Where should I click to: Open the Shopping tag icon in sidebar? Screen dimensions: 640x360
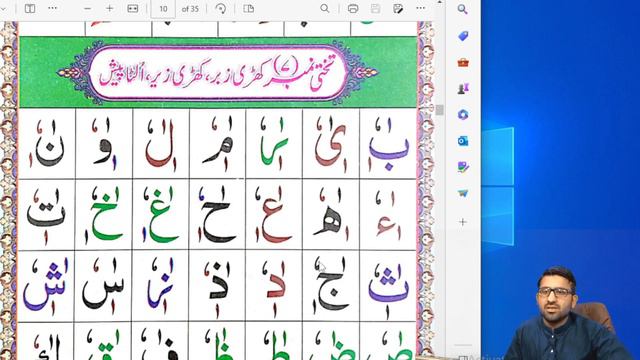[x=463, y=36]
